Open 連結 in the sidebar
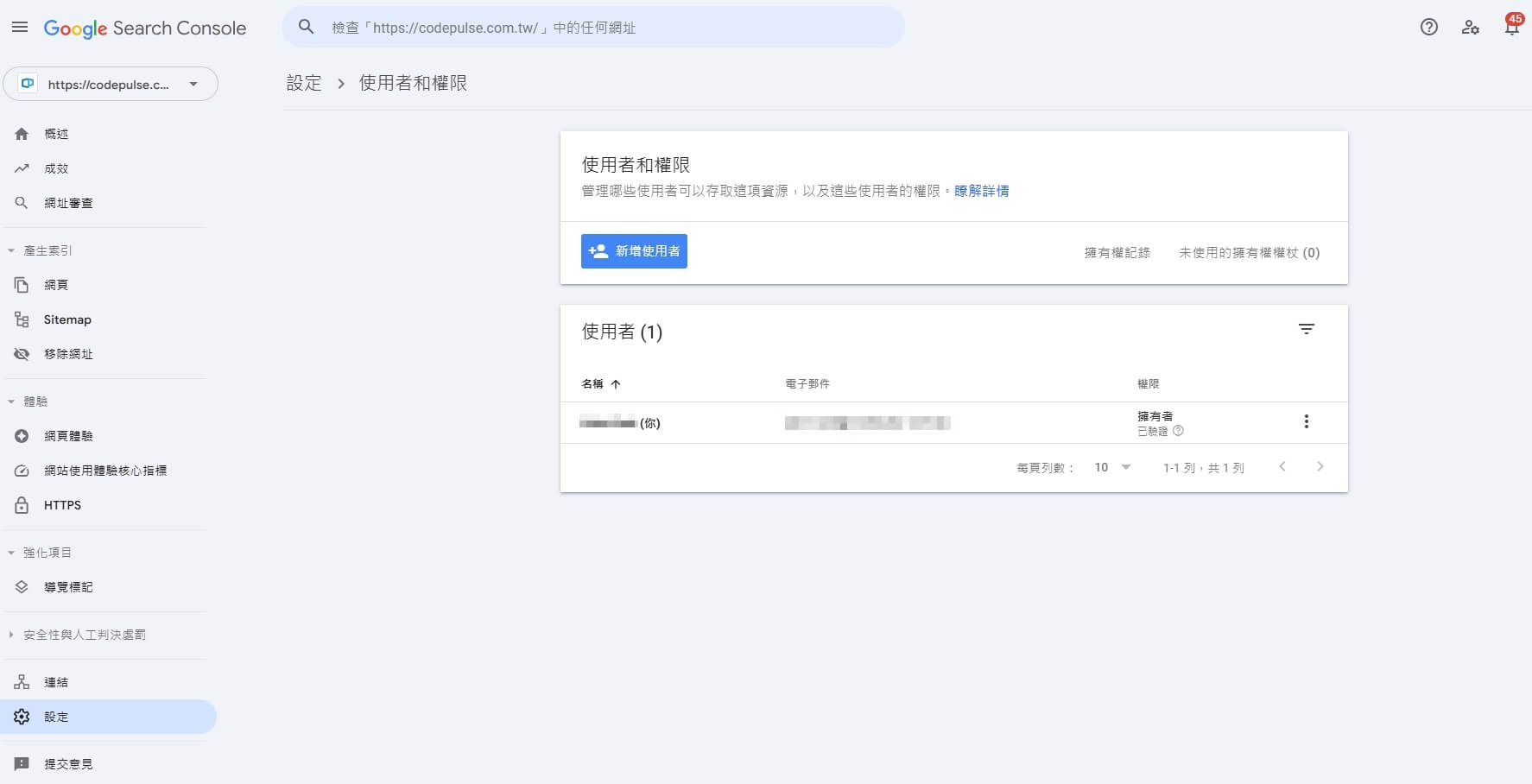This screenshot has height=784, width=1532. 56,682
